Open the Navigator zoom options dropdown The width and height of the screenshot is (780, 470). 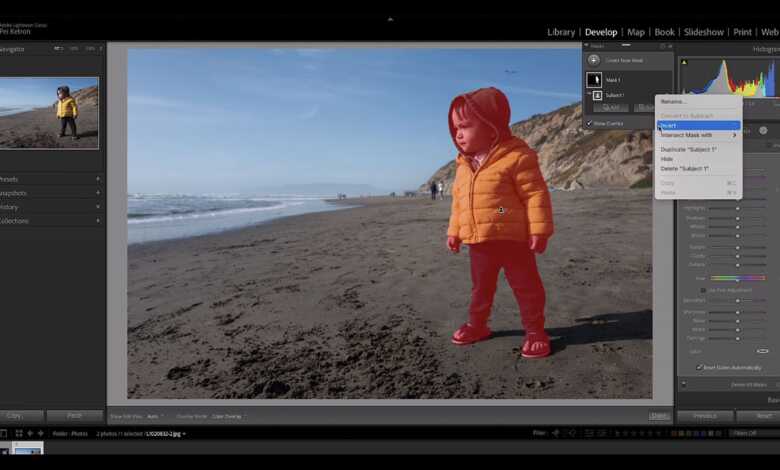point(101,49)
